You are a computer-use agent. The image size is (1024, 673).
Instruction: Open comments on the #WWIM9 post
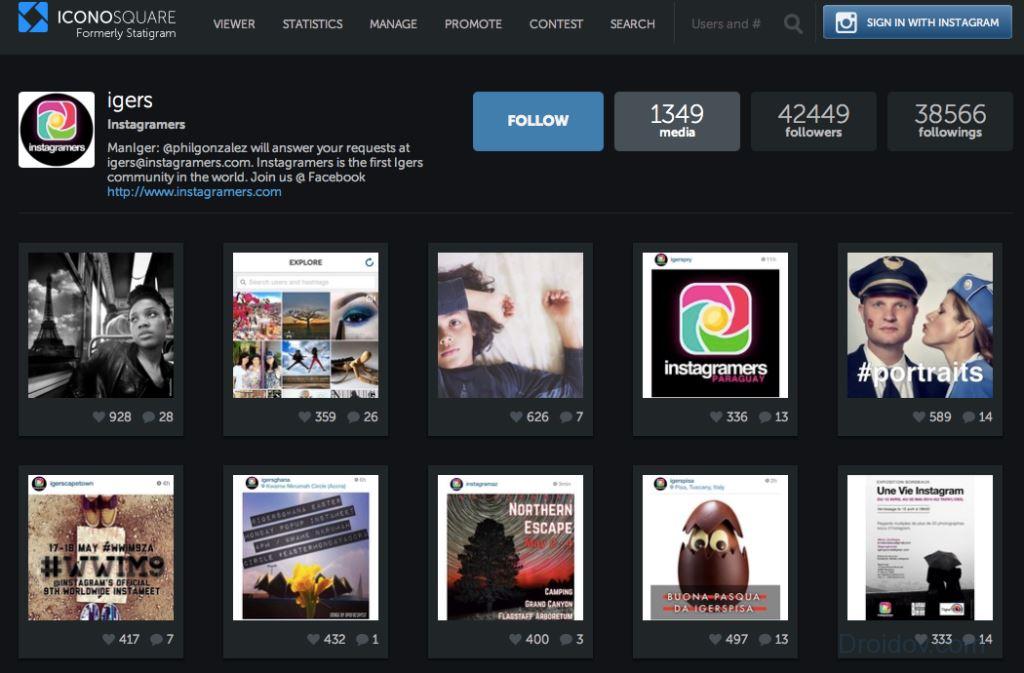pos(156,640)
